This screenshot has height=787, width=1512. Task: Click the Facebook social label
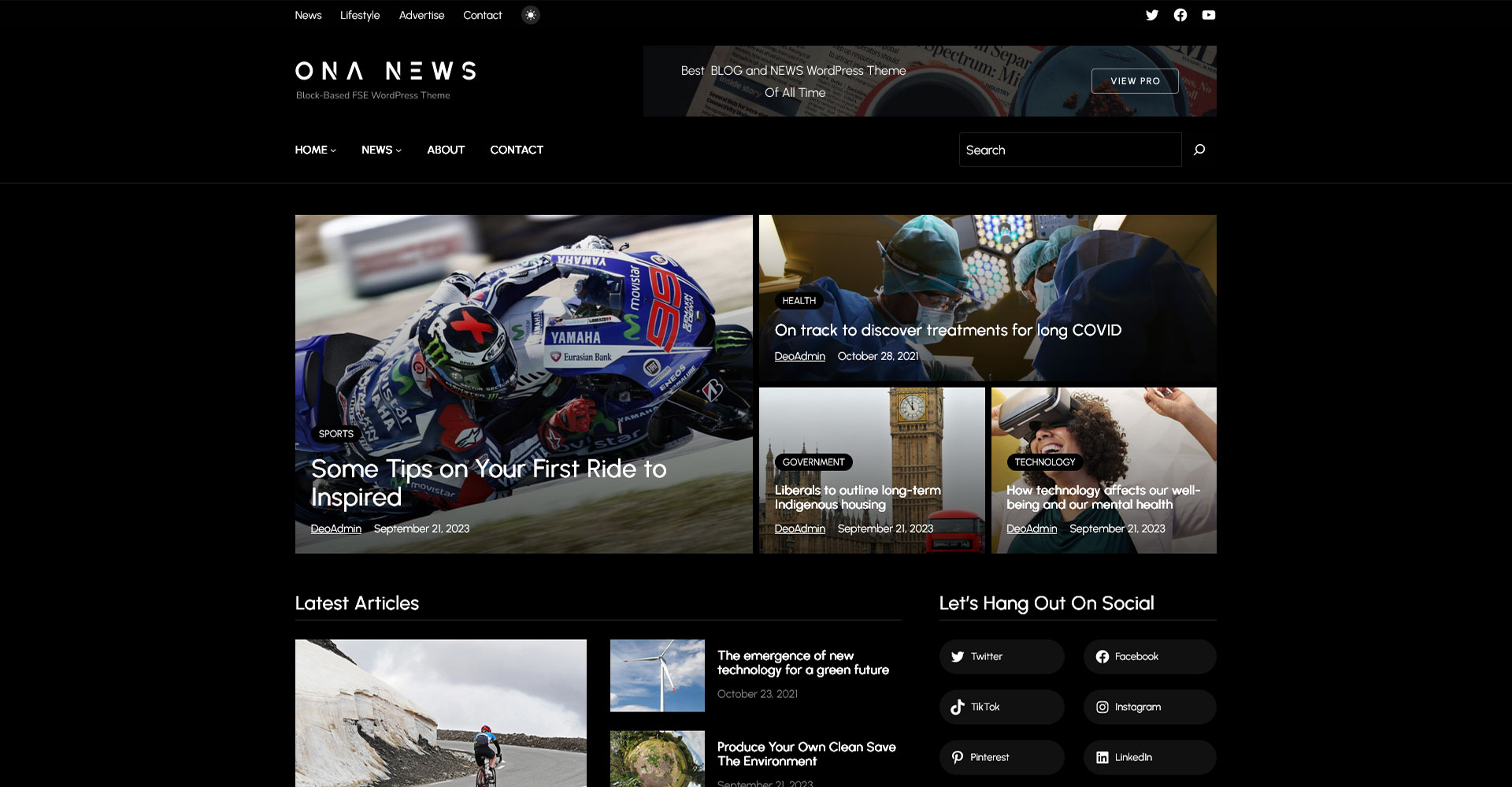pyautogui.click(x=1136, y=657)
